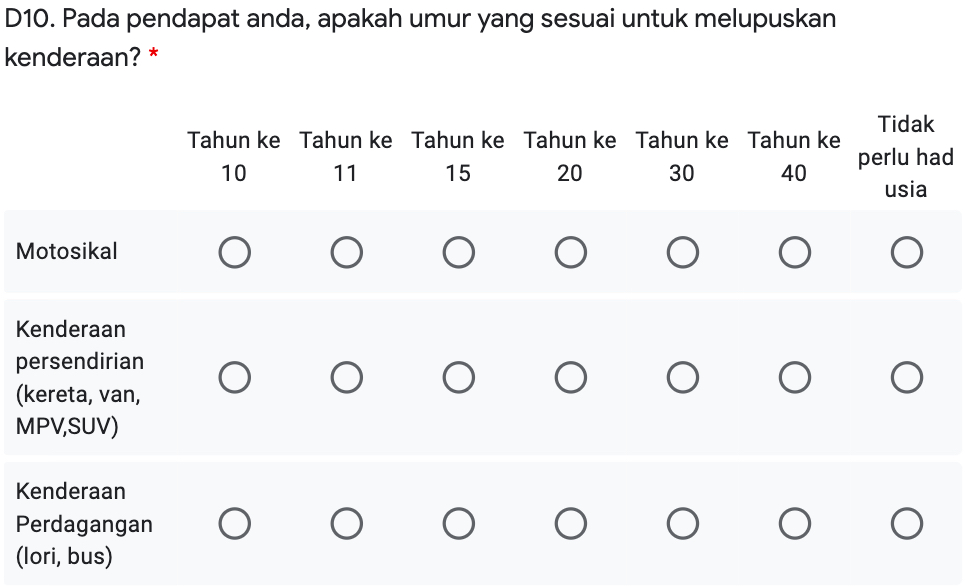Choose Tahun ke 40 for Kenderaan Perdagangan
The image size is (965, 586).
[x=794, y=523]
